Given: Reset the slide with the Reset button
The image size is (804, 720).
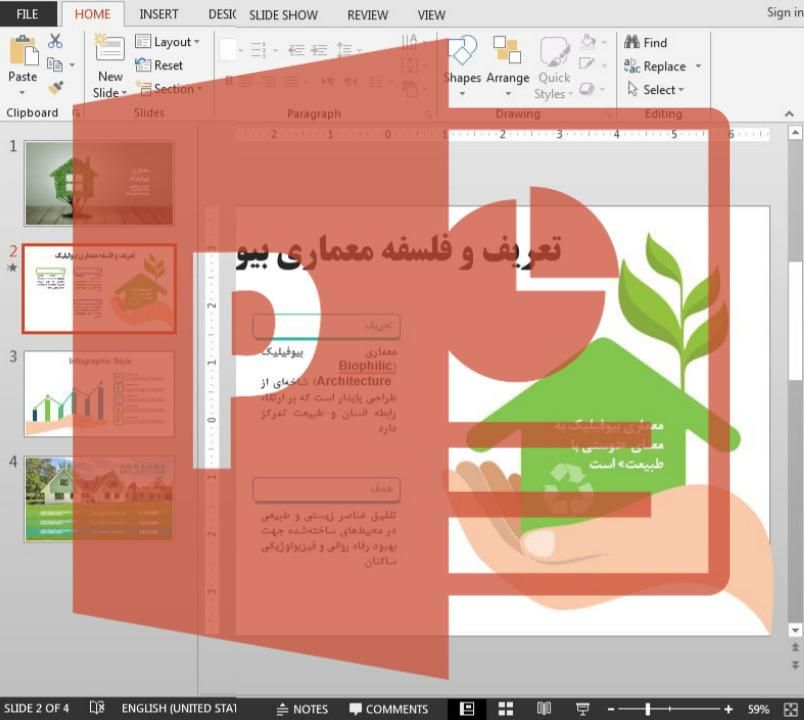Looking at the screenshot, I should point(159,65).
